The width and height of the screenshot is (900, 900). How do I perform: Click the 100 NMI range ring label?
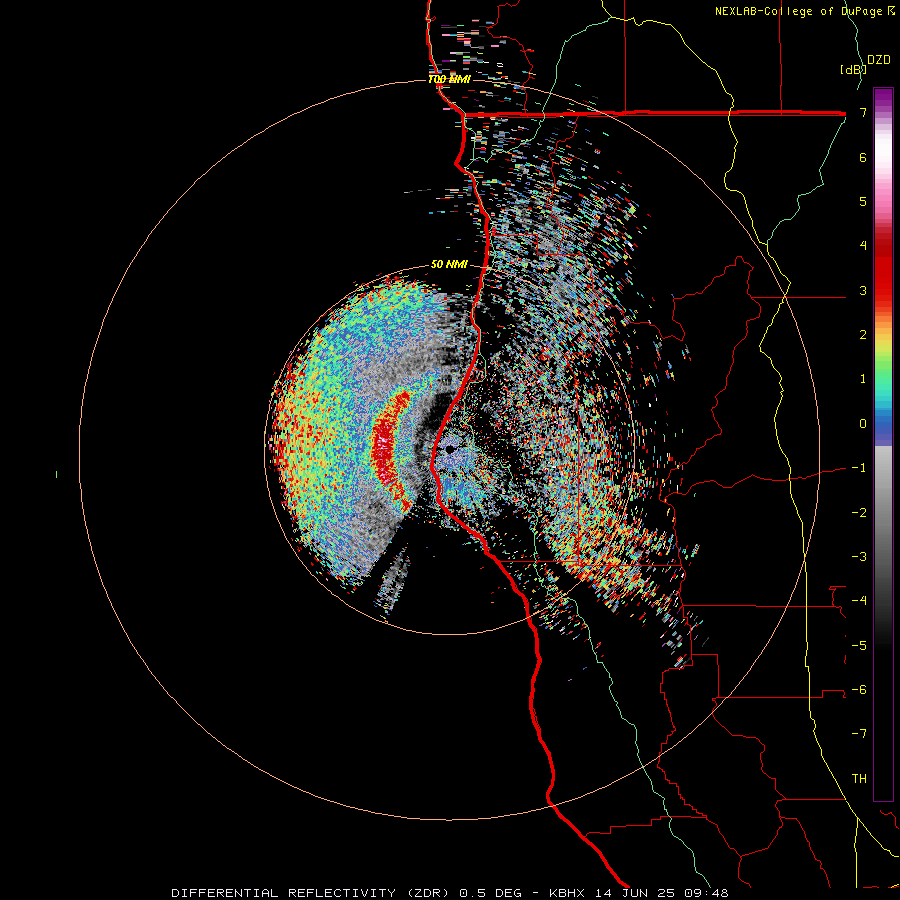click(x=449, y=79)
